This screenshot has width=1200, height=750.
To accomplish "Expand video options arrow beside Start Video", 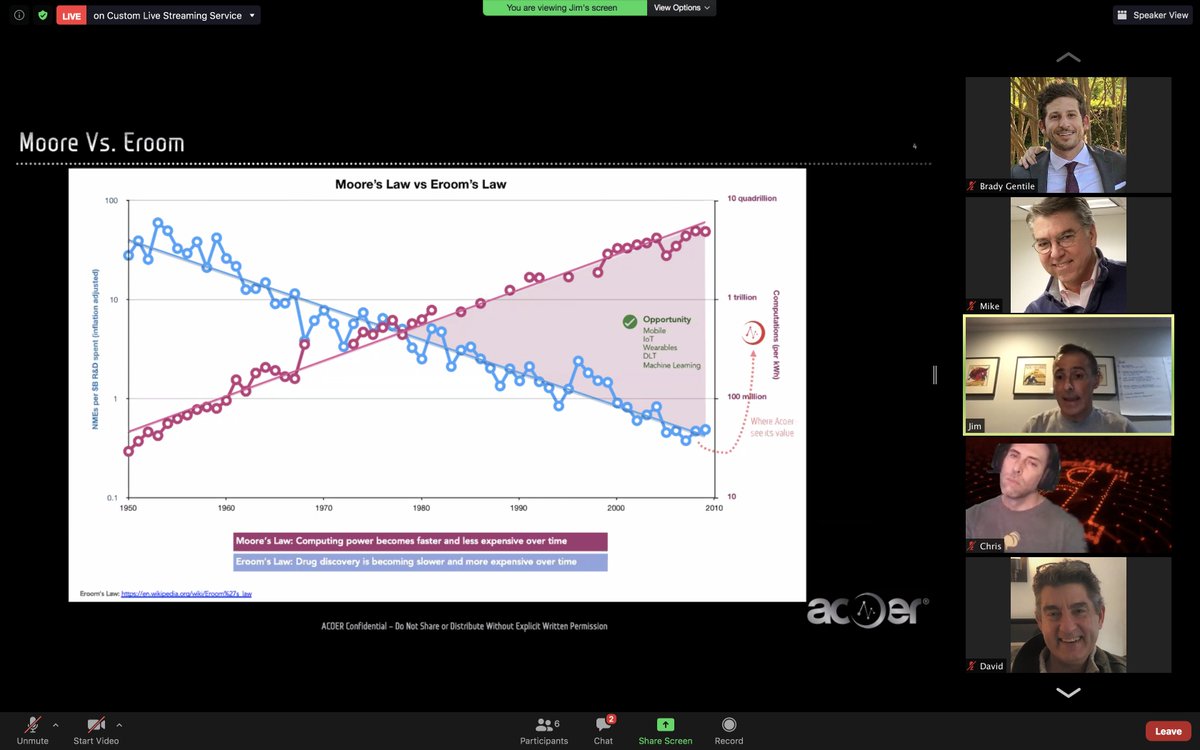I will pos(119,725).
